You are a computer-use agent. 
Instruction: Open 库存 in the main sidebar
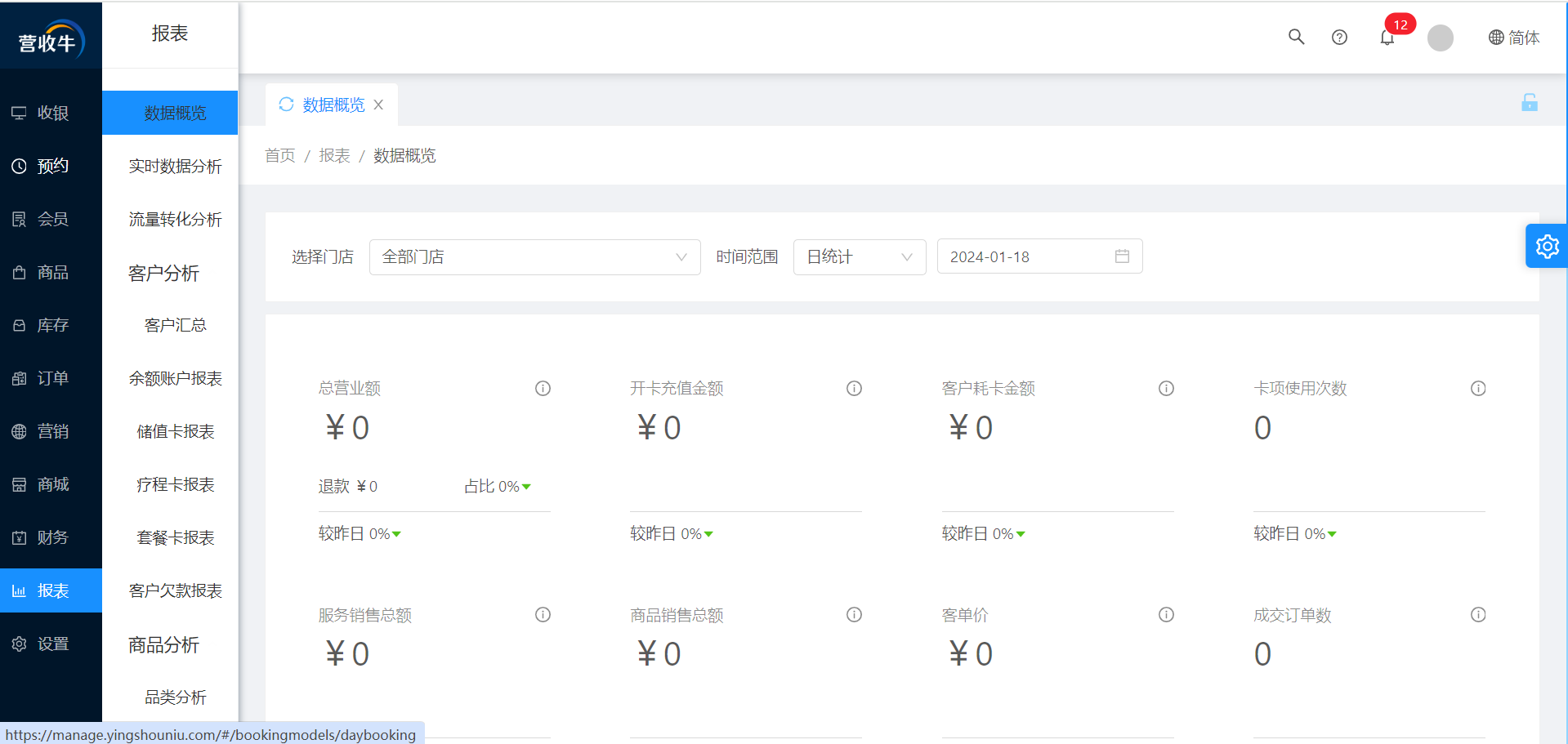click(x=51, y=325)
